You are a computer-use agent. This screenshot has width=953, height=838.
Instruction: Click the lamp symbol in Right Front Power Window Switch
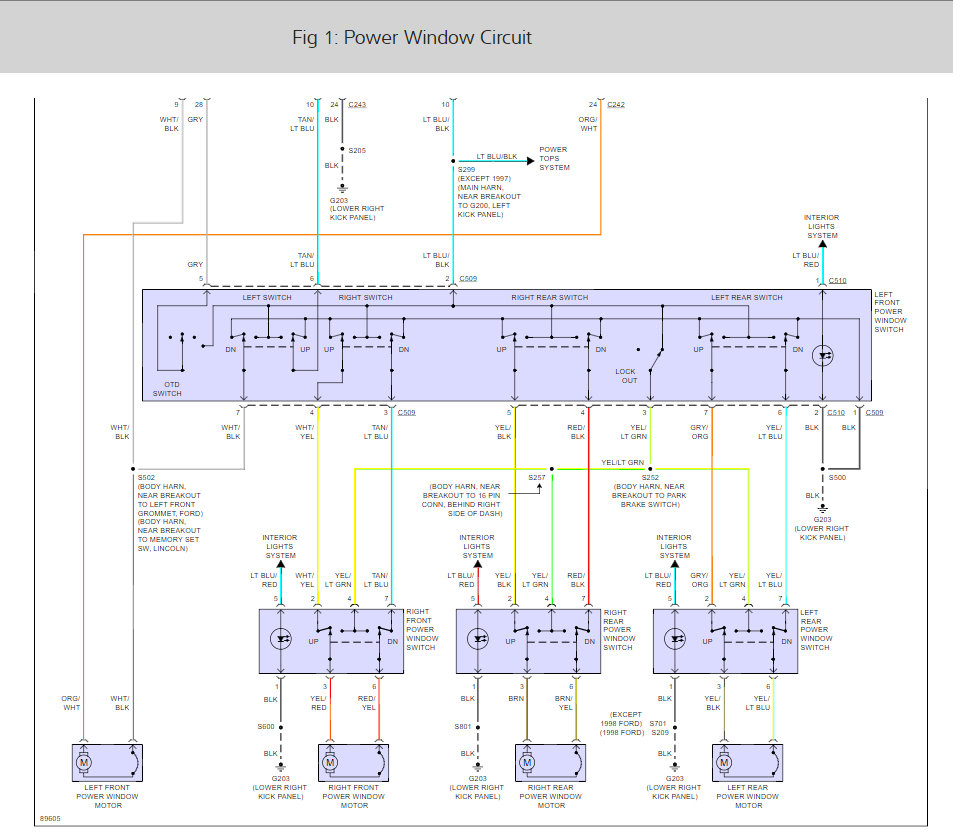pos(281,639)
